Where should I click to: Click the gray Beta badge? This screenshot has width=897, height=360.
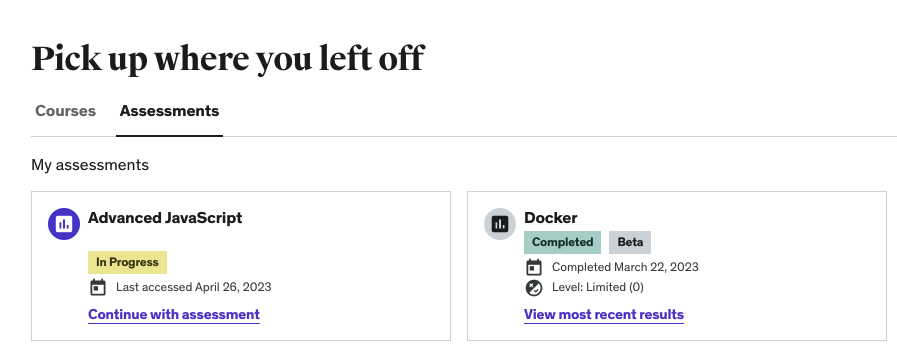click(x=630, y=242)
